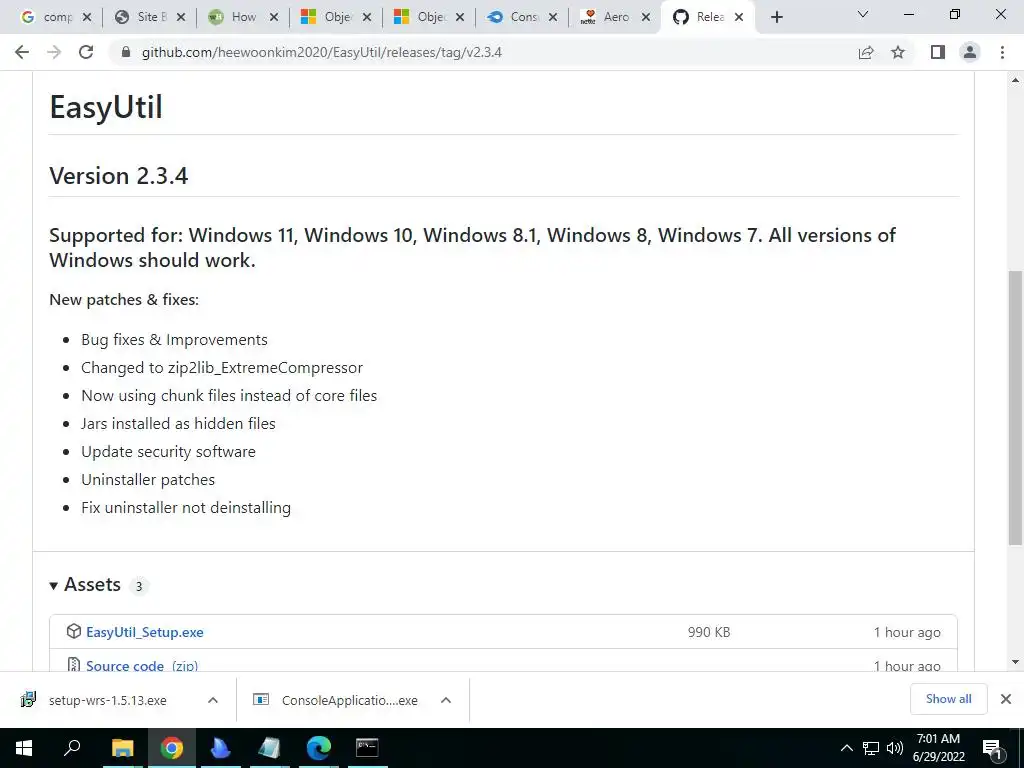The height and width of the screenshot is (768, 1024).
Task: Open the notepad-like taskbar app
Action: [x=270, y=748]
